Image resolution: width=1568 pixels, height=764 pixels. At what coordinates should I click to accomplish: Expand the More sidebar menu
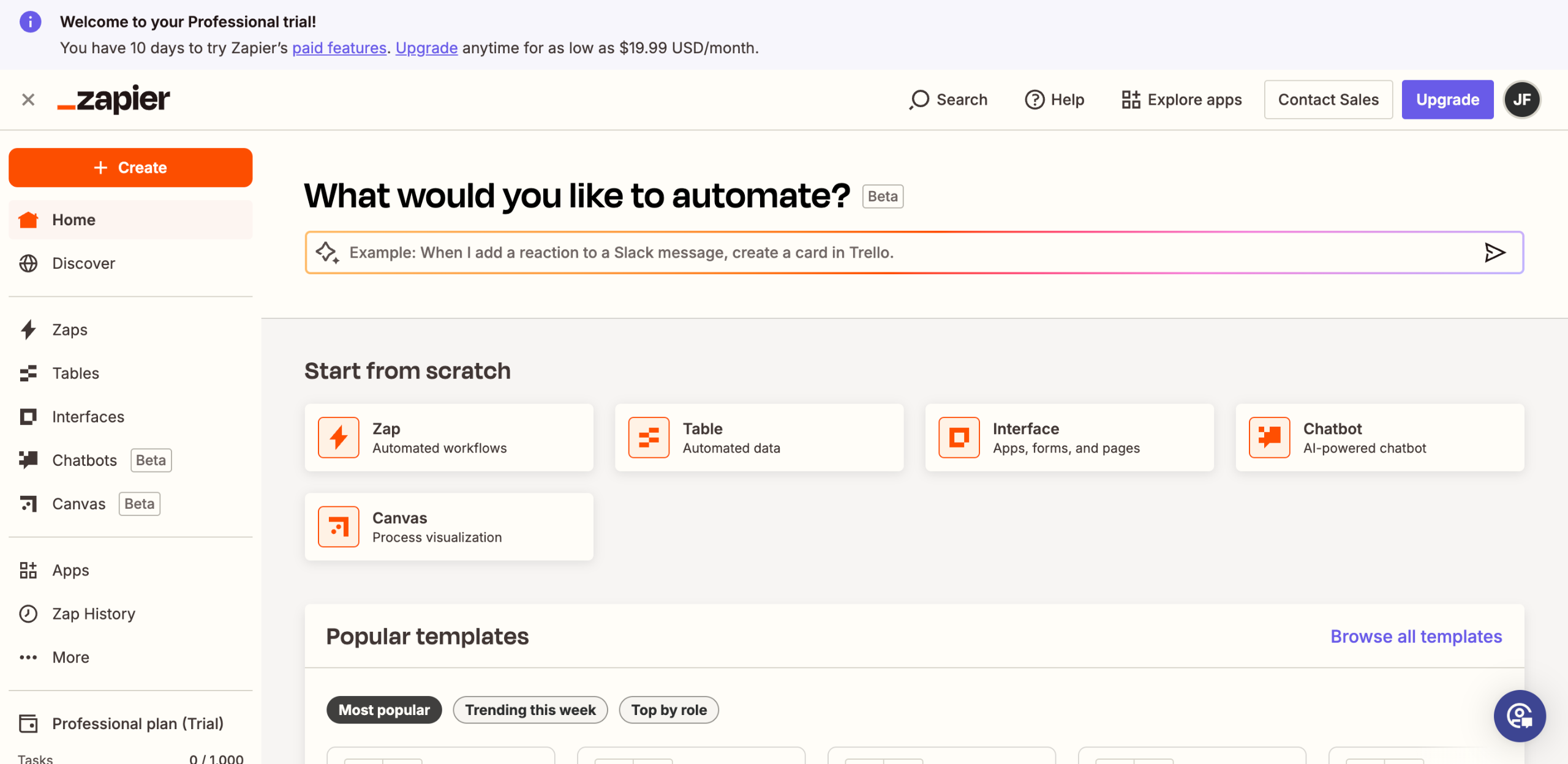pos(70,657)
